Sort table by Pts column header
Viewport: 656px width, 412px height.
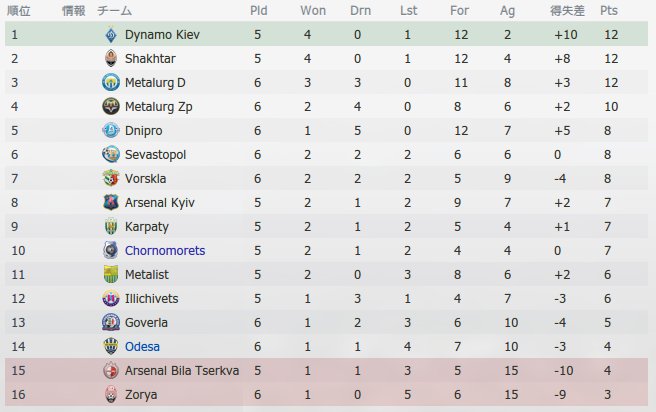609,10
